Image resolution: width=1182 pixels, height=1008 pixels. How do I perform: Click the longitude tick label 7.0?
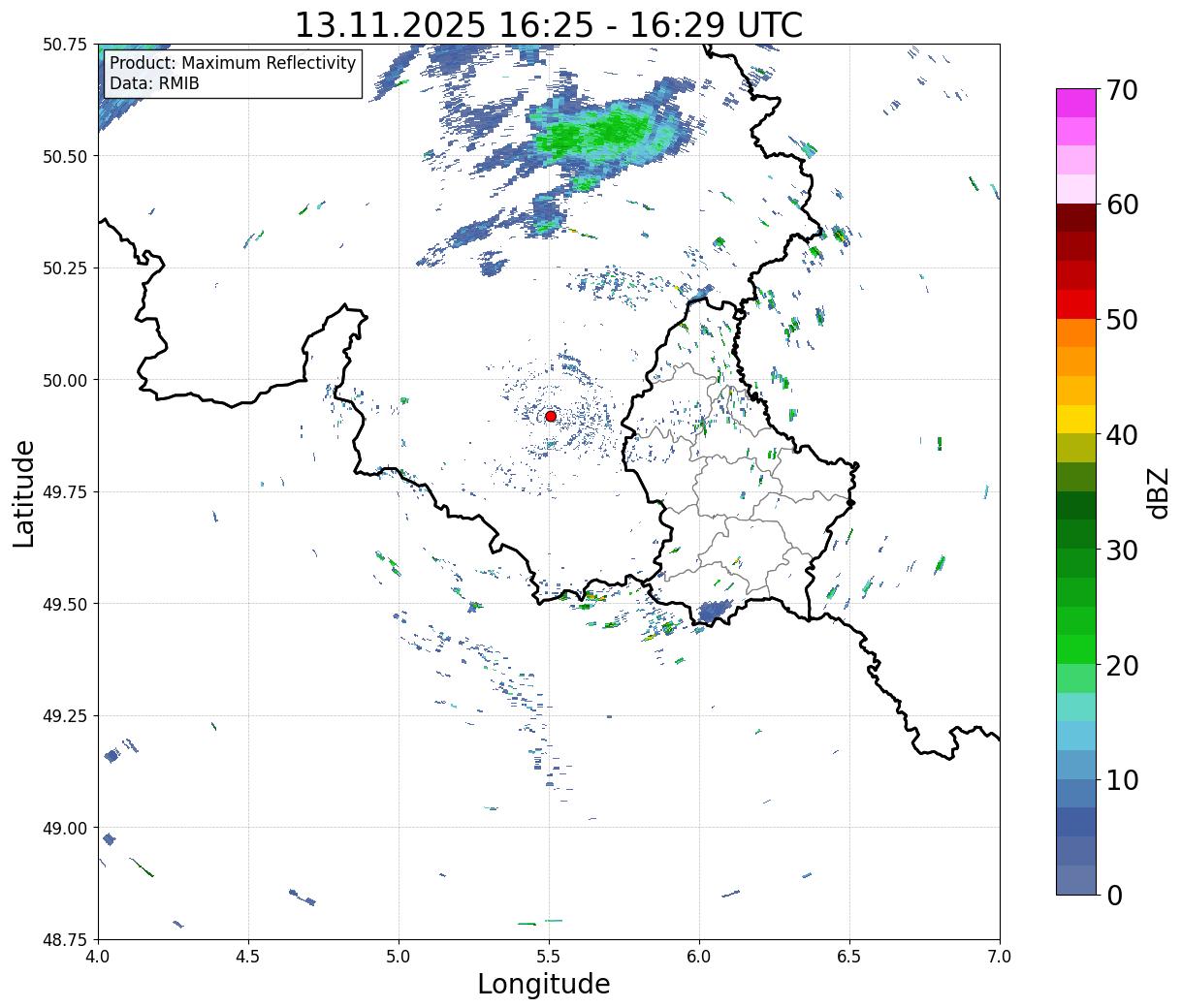pyautogui.click(x=1000, y=957)
